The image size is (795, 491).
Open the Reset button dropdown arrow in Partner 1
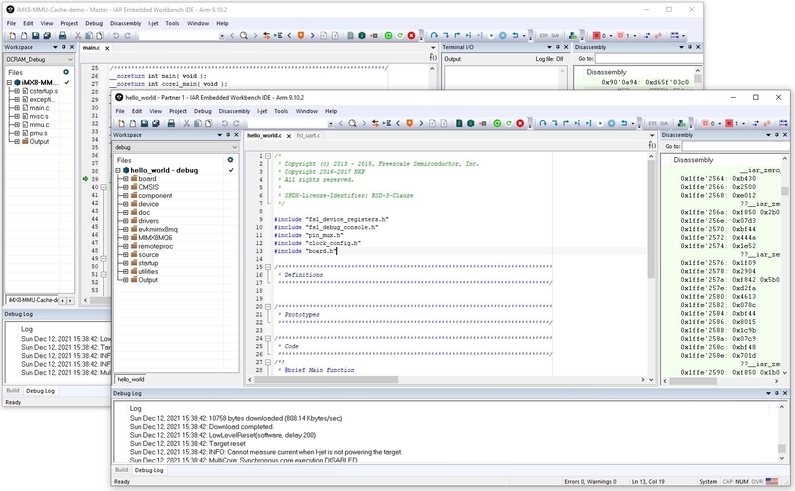(x=633, y=124)
